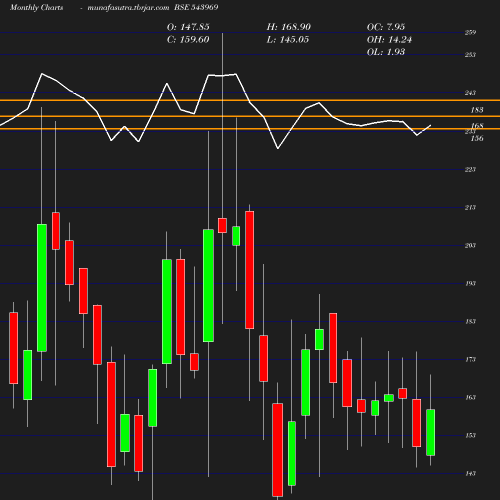Click the 213 price axis label
The width and height of the screenshot is (500, 500).
(x=470, y=208)
